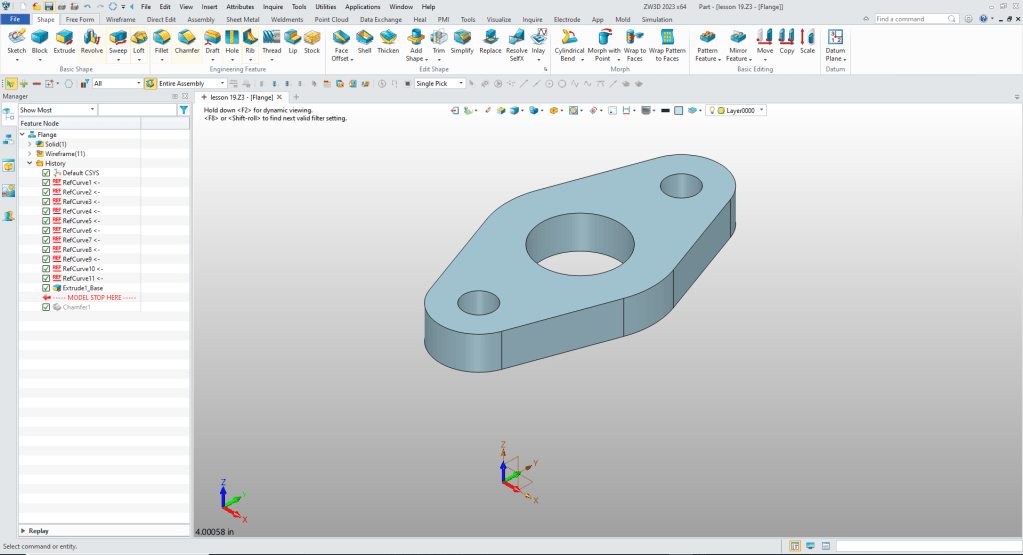Uncheck the Extrude1_Base feature checkbox
This screenshot has width=1023, height=555.
click(x=46, y=288)
